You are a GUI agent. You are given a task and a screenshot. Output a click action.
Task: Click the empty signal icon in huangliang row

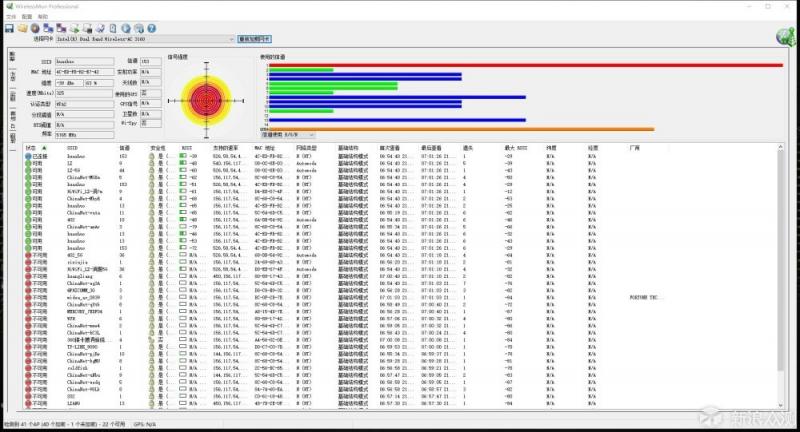tap(183, 276)
